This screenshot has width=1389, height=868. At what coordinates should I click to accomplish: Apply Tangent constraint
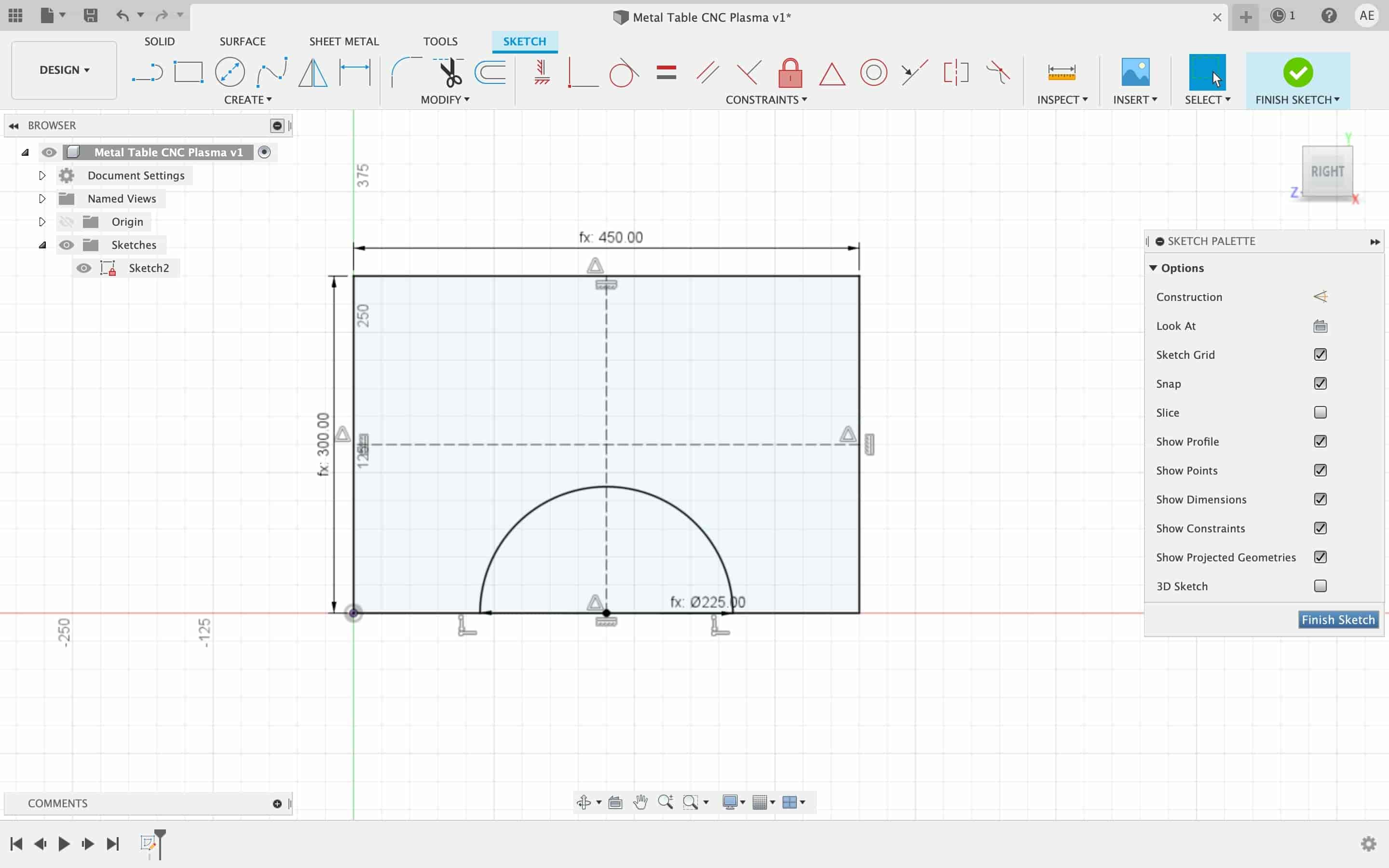point(623,73)
